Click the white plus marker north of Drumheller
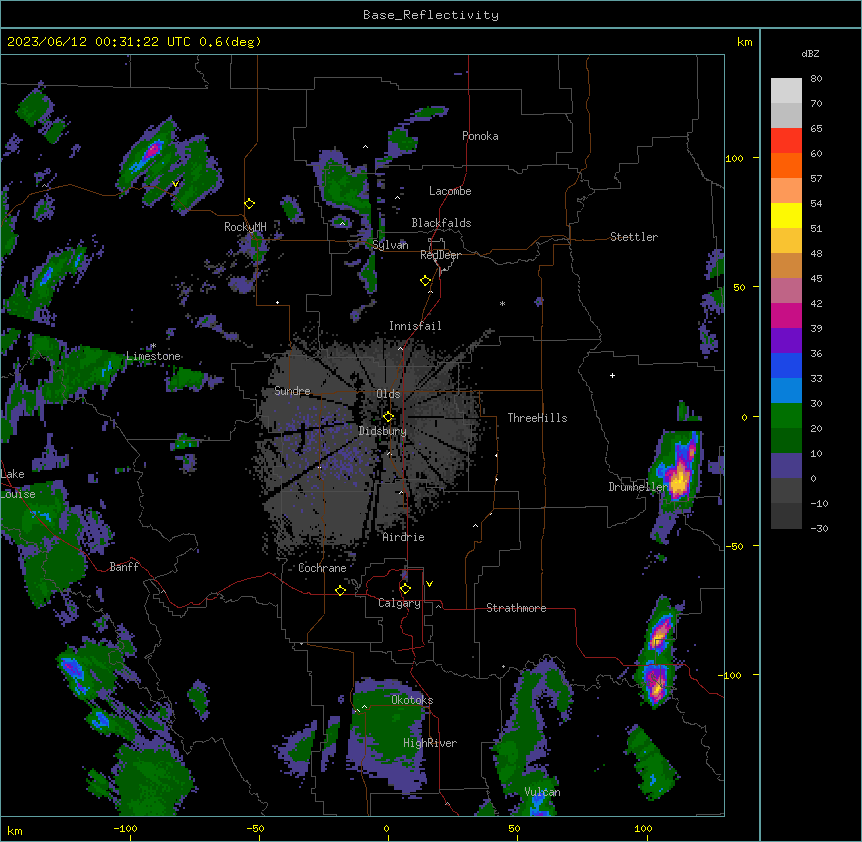The image size is (862, 842). tap(612, 375)
